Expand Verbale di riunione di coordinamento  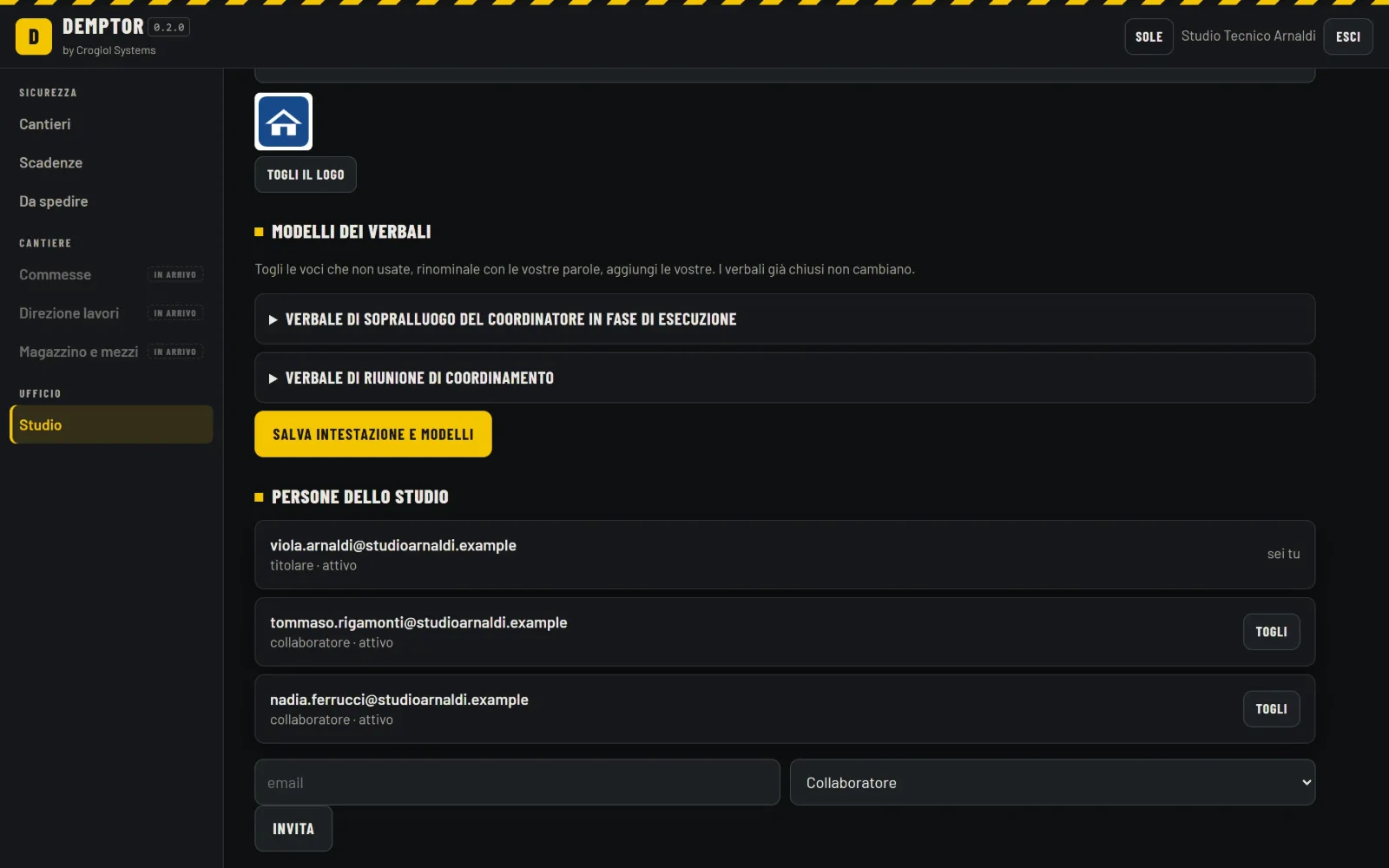pyautogui.click(x=785, y=378)
